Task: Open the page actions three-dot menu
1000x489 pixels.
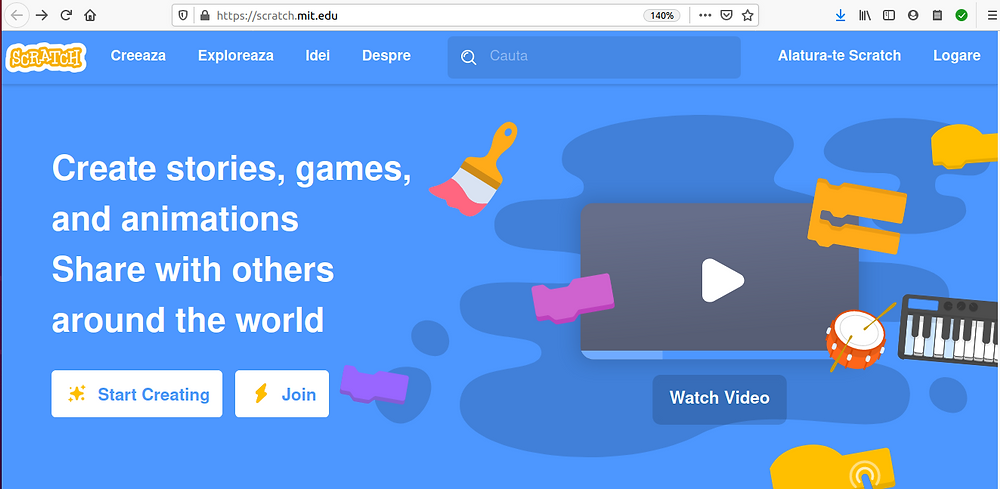Action: [x=705, y=15]
